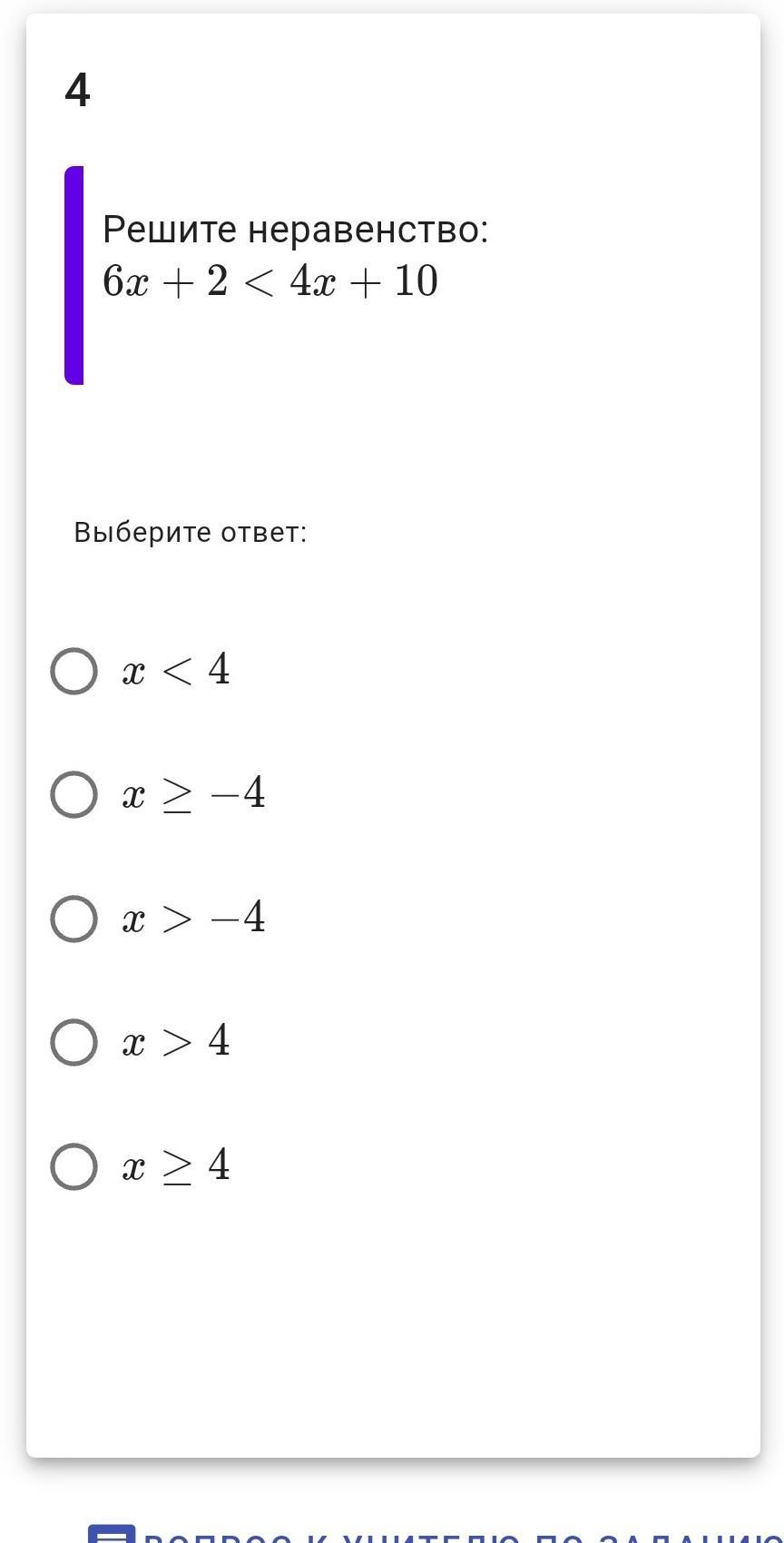The width and height of the screenshot is (784, 1543).
Task: Click the purple bar beside the question
Action: click(x=73, y=275)
